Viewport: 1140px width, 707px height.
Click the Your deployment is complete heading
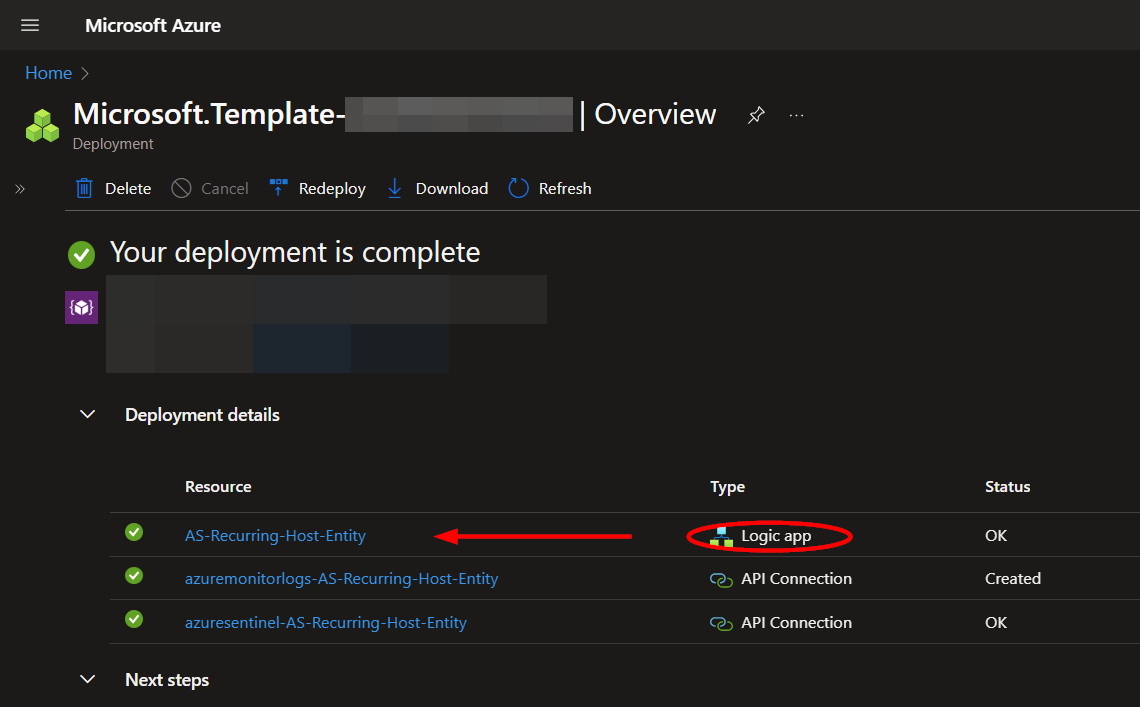click(x=295, y=252)
